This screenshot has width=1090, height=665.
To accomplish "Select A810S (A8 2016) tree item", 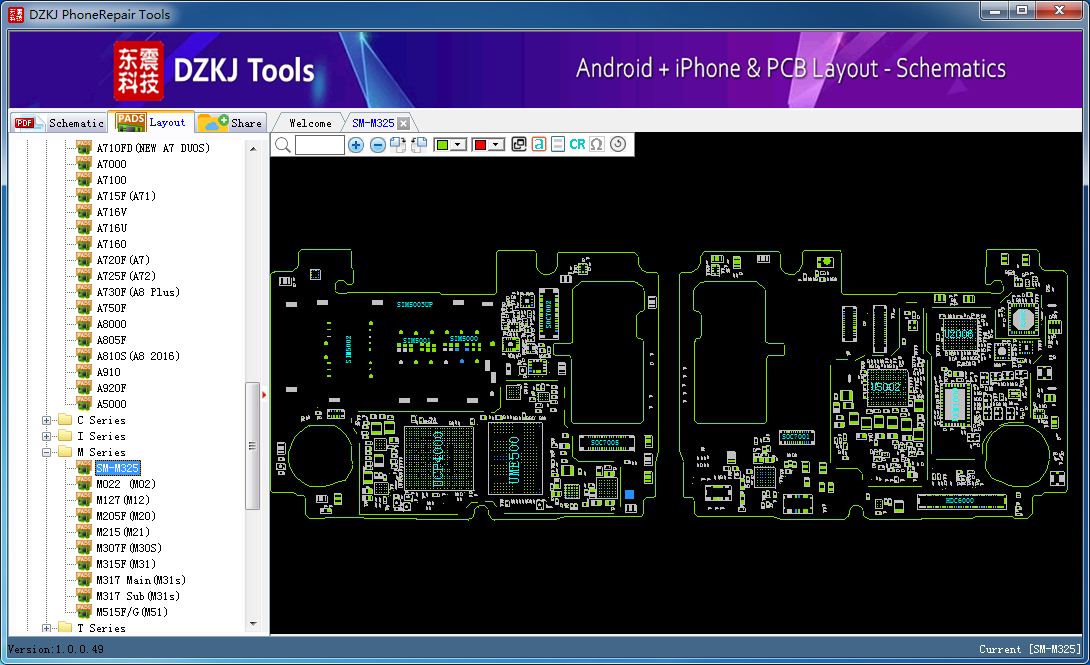I will pyautogui.click(x=138, y=356).
